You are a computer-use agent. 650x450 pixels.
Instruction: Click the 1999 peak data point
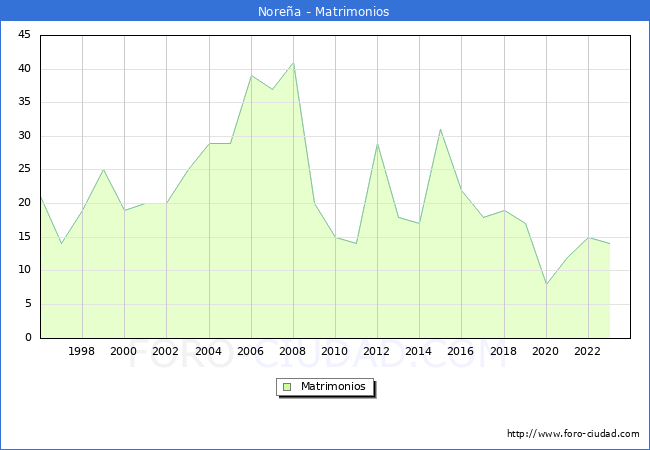pyautogui.click(x=103, y=170)
